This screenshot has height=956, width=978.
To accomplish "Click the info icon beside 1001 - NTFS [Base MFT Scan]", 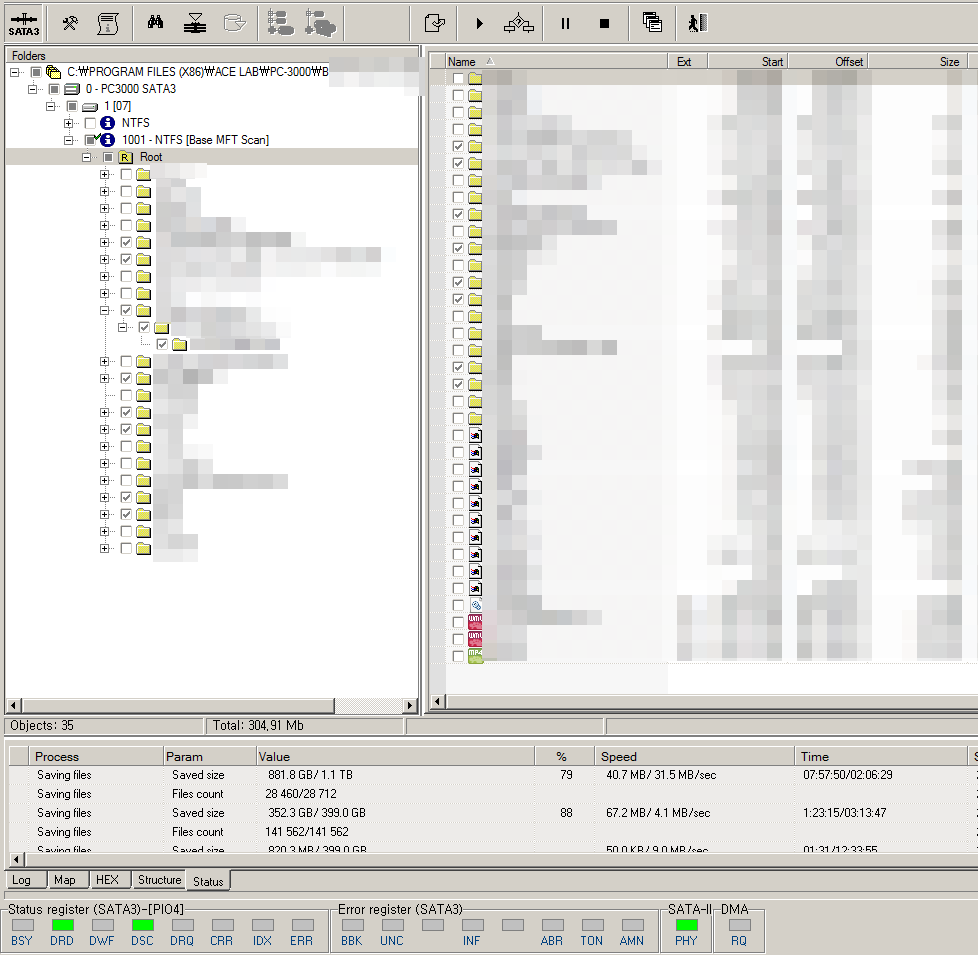I will point(107,140).
